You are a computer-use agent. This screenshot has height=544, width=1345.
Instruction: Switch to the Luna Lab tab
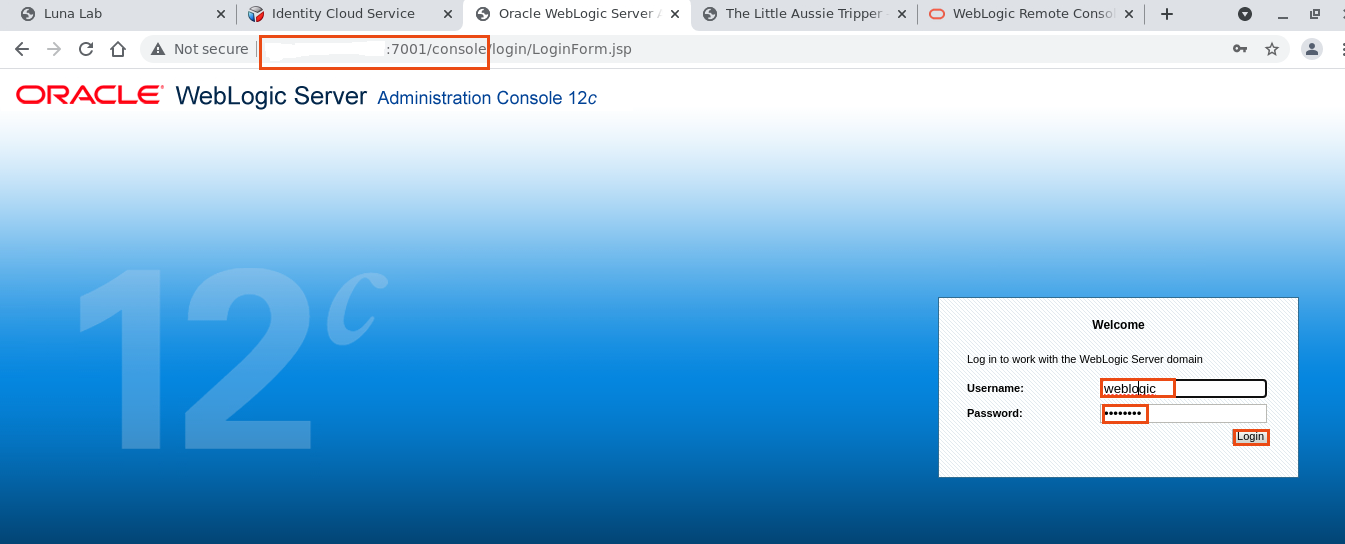click(120, 14)
